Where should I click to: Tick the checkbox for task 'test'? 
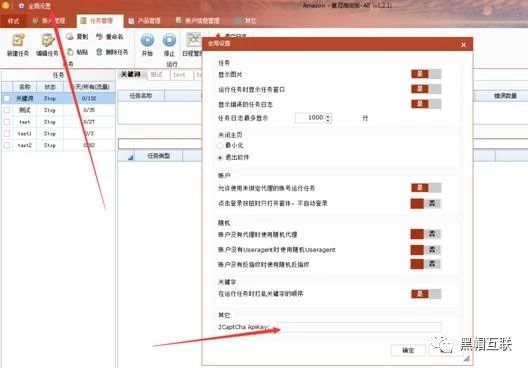point(7,122)
